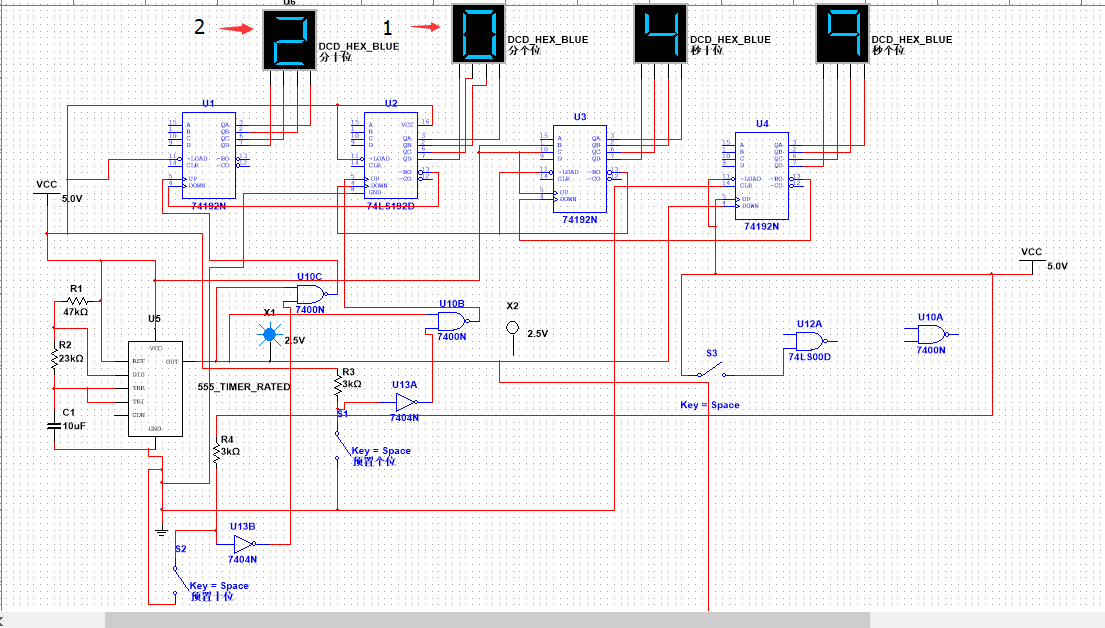1105x628 pixels.
Task: Select the ground symbol
Action: 161,531
